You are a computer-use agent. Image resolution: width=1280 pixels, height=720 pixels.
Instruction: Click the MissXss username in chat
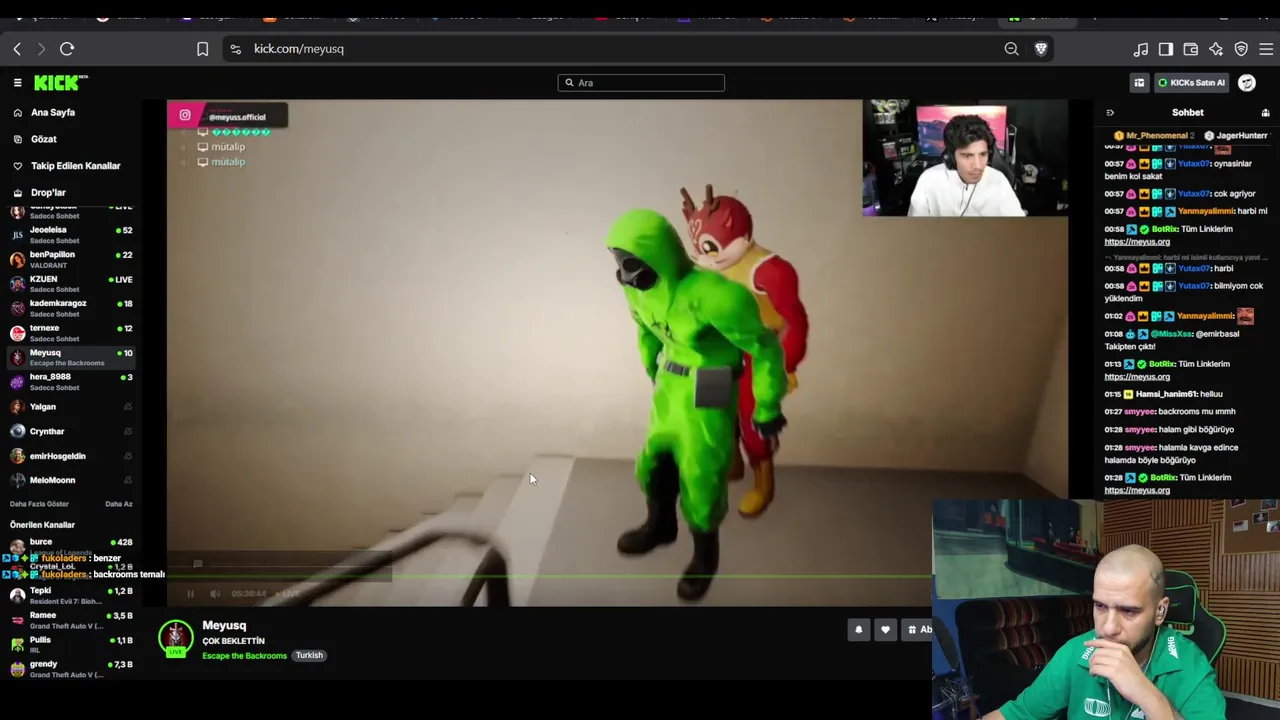click(x=1171, y=334)
